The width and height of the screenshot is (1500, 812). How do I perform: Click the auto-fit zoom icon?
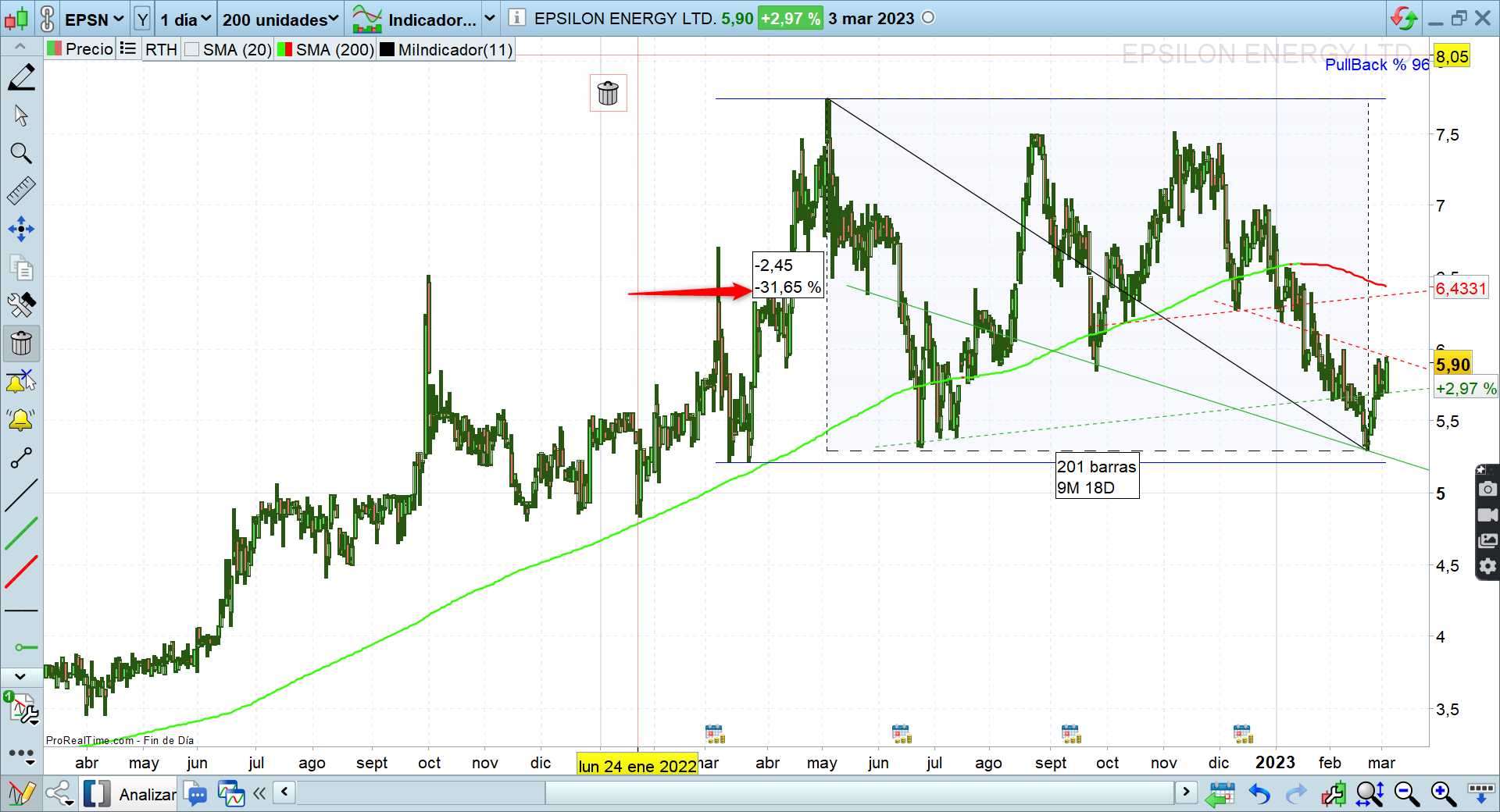click(1370, 794)
